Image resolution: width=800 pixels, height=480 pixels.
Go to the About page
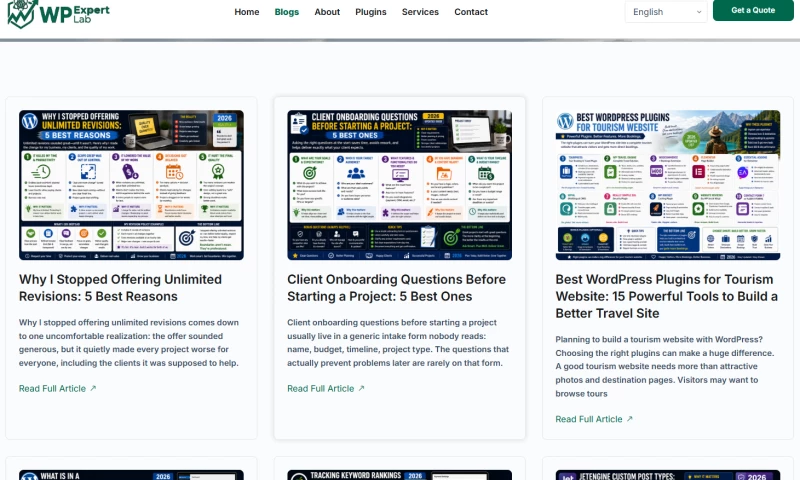tap(327, 12)
